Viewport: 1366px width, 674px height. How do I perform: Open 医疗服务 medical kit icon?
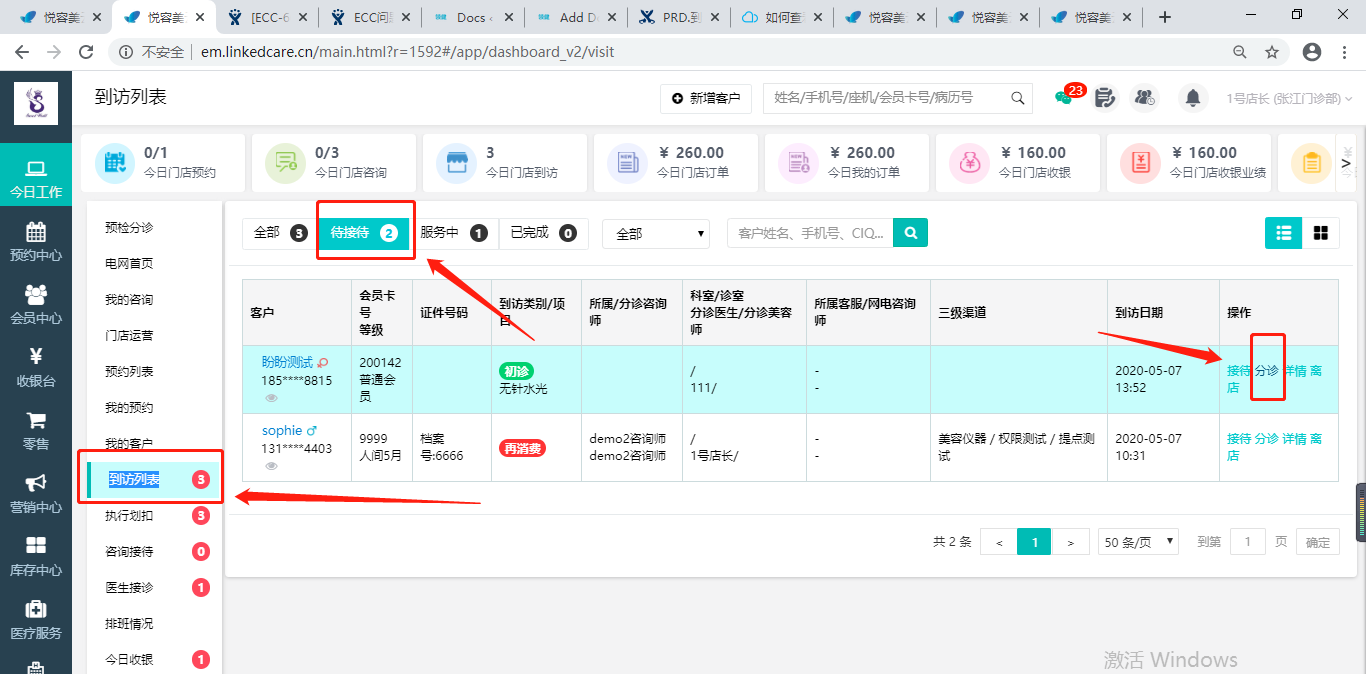click(36, 608)
